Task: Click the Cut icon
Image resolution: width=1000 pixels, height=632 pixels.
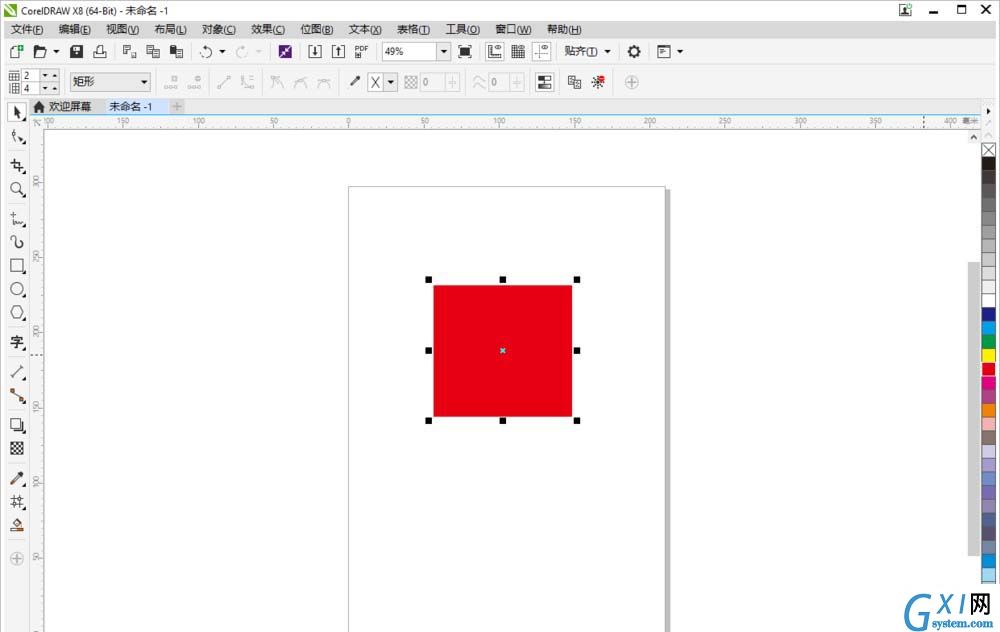Action: 129,52
